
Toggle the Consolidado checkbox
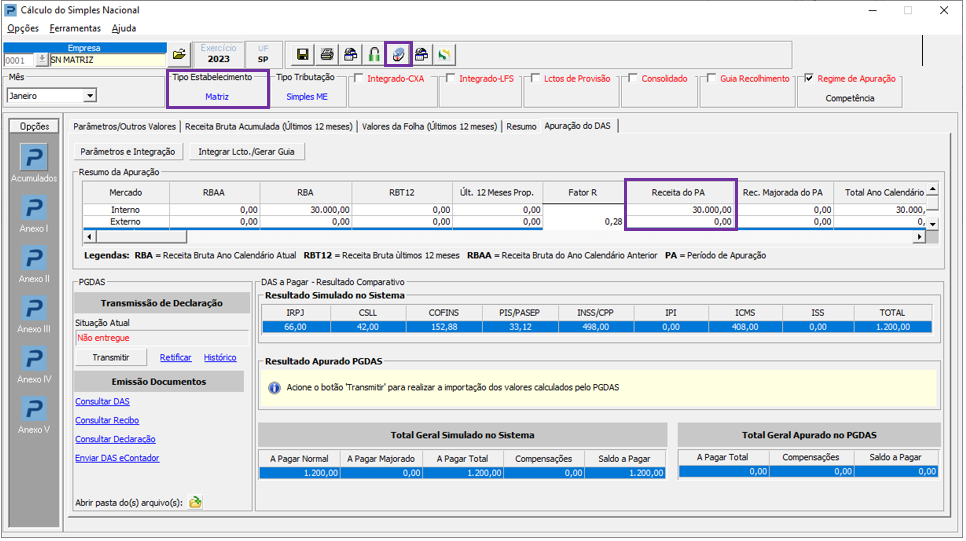coord(633,78)
